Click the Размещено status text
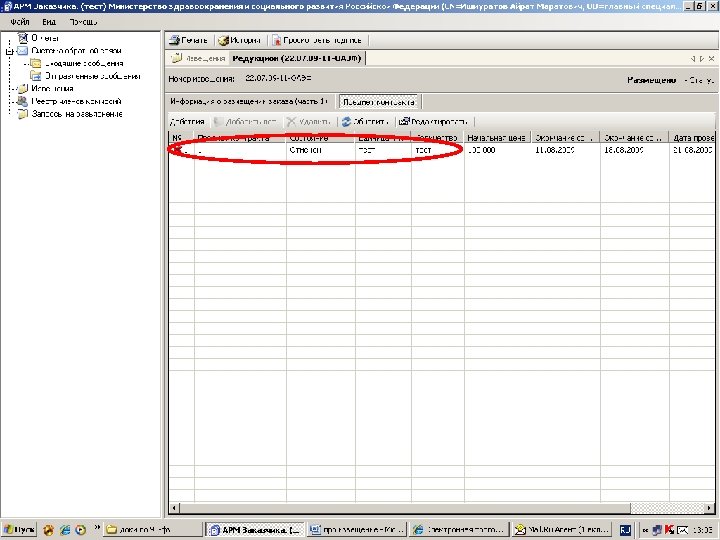This screenshot has height=540, width=720. click(651, 80)
